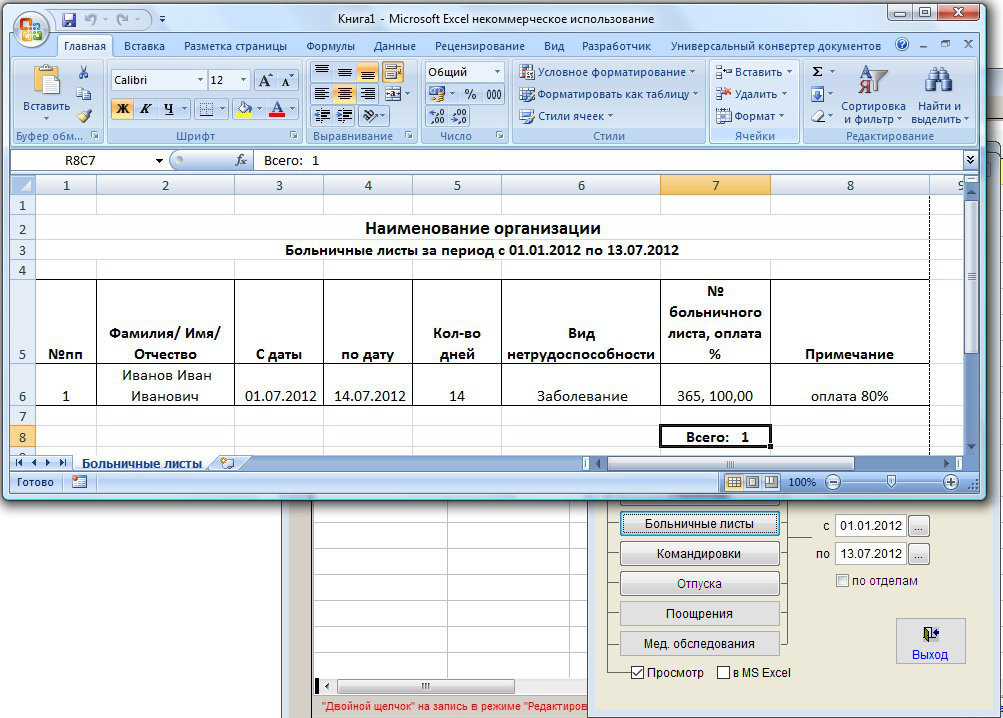Click the Командировки button
1003x718 pixels.
click(699, 554)
